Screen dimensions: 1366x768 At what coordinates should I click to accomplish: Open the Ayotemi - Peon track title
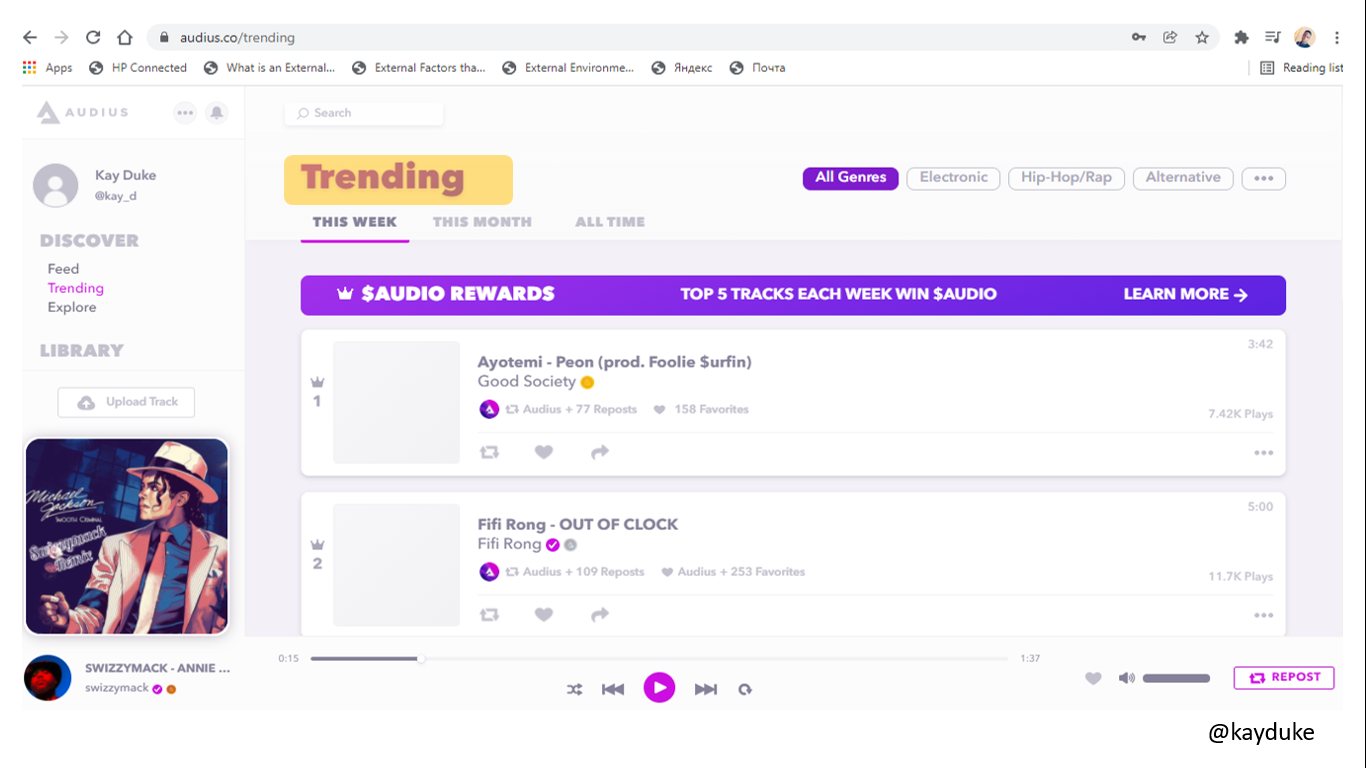click(615, 362)
